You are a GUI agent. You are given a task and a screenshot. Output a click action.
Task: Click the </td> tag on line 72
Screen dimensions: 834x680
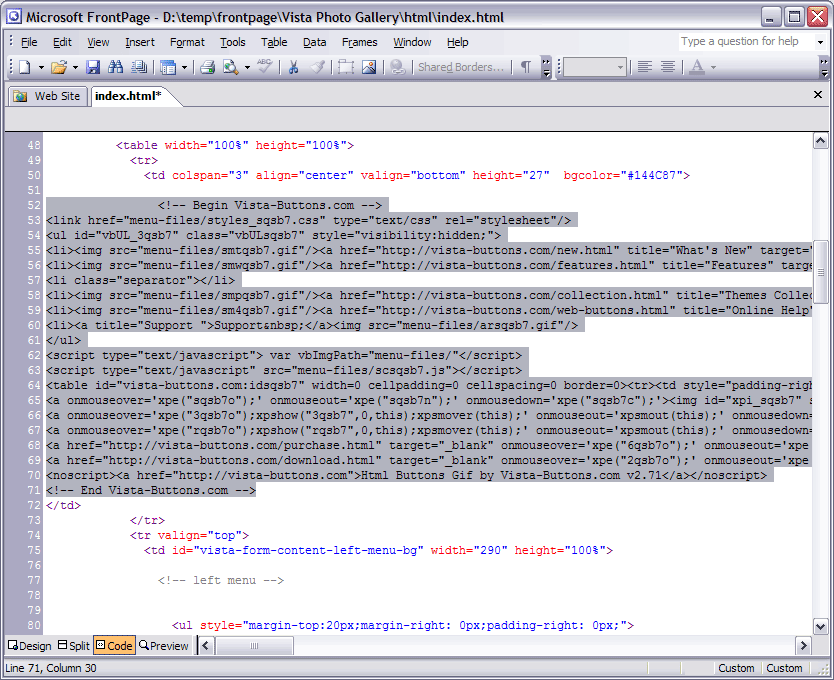63,505
